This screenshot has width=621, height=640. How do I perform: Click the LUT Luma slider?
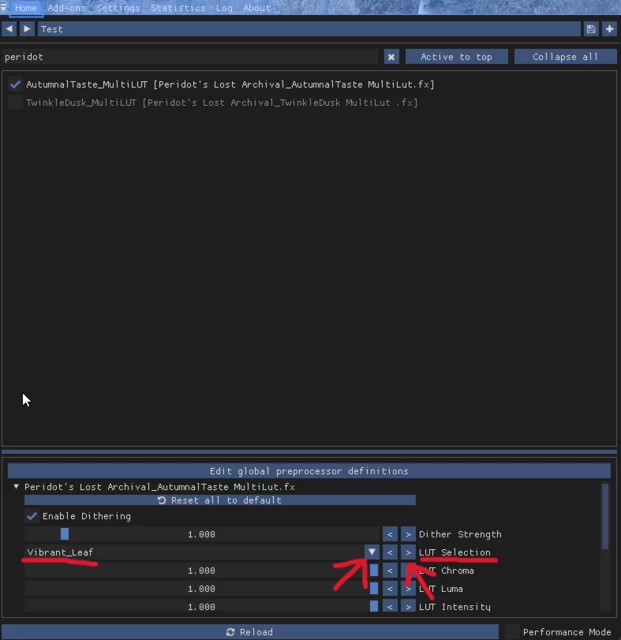coord(202,589)
